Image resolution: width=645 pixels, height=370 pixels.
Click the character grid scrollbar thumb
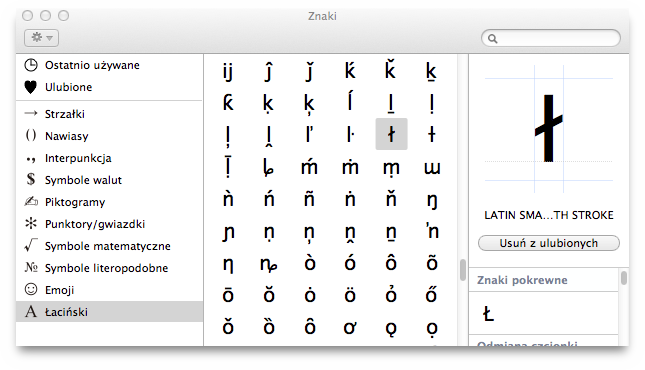point(463,270)
